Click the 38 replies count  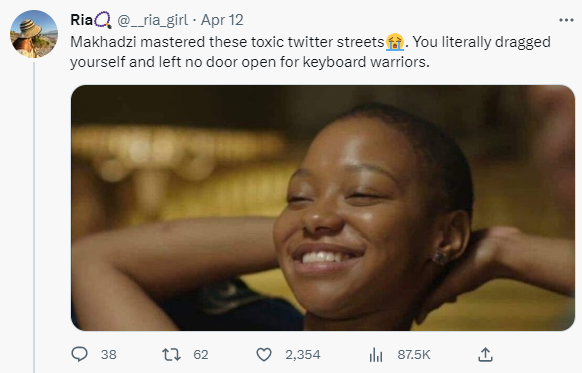click(x=108, y=354)
